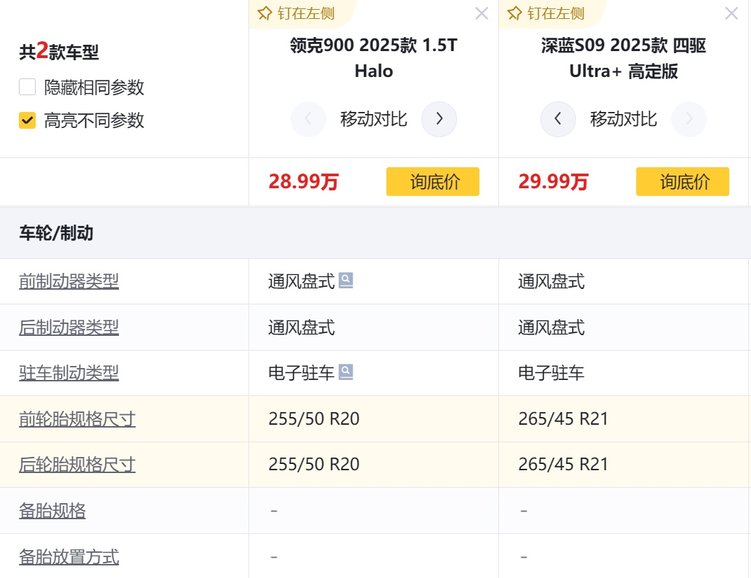Screen dimensions: 751x578
Task: Open 后制动器类型 parameter link
Action: pos(69,328)
